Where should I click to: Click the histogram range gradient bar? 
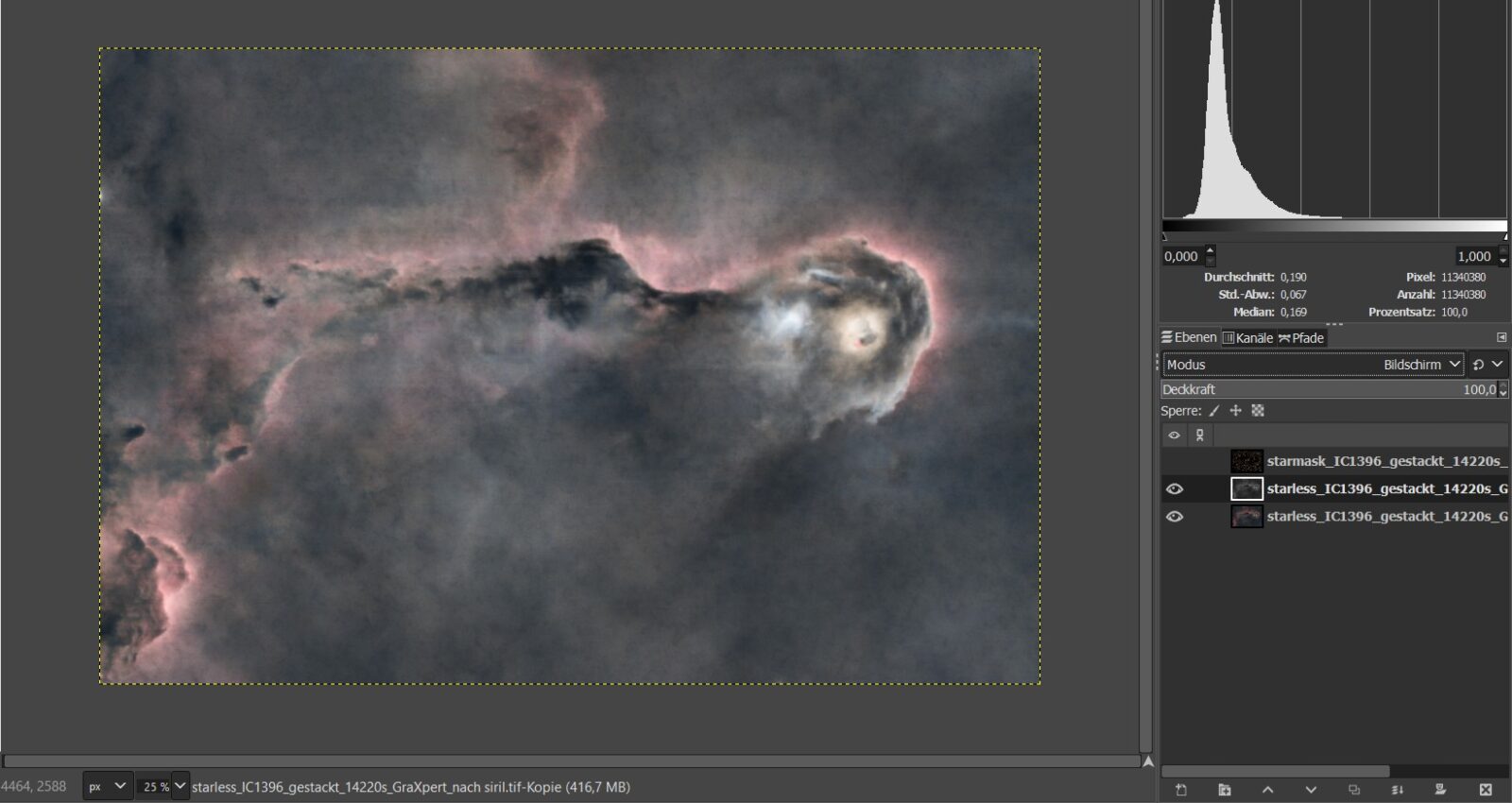[1334, 227]
